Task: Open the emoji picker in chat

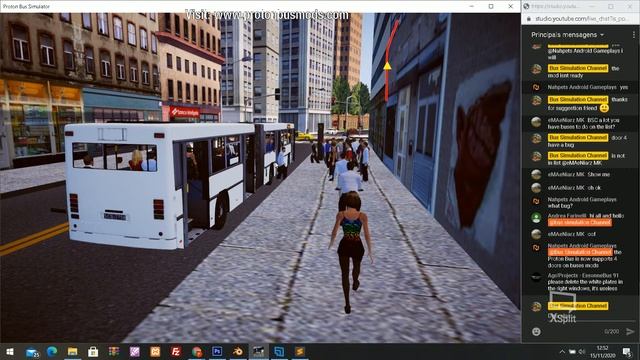Action: tap(536, 331)
